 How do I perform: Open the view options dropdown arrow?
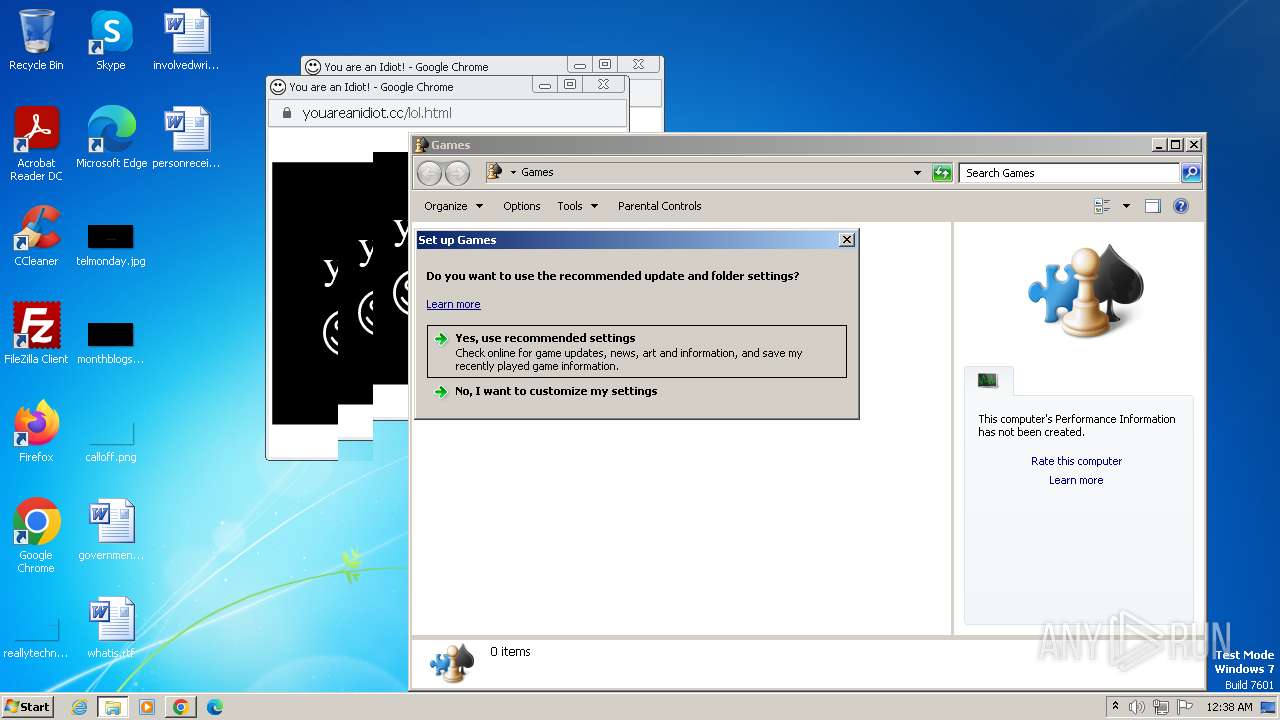tap(1126, 206)
